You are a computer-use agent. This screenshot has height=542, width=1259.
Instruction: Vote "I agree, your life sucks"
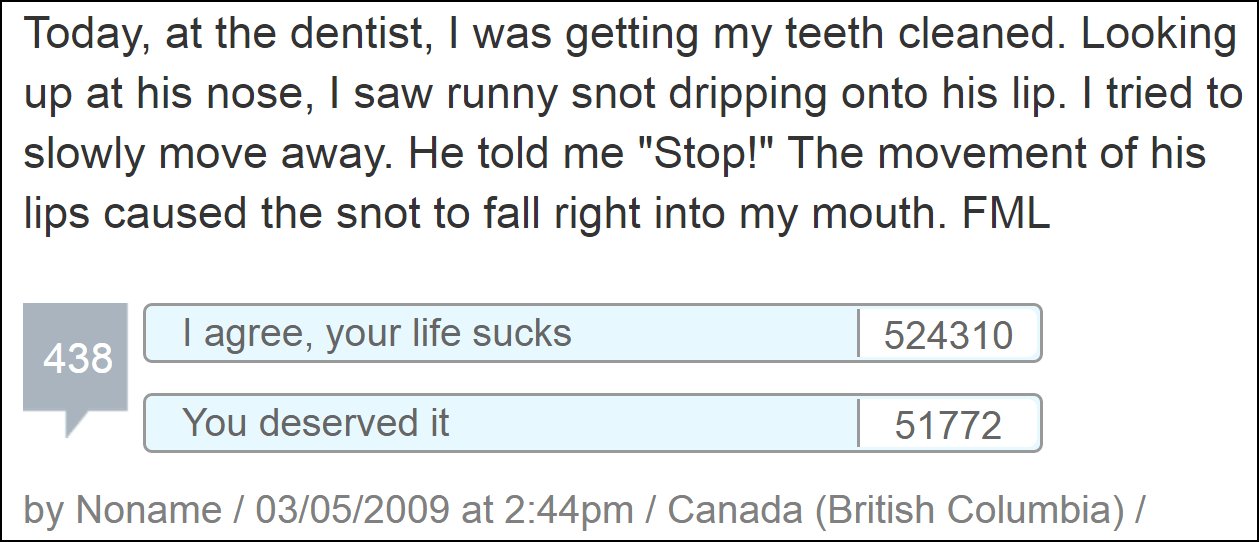[593, 333]
